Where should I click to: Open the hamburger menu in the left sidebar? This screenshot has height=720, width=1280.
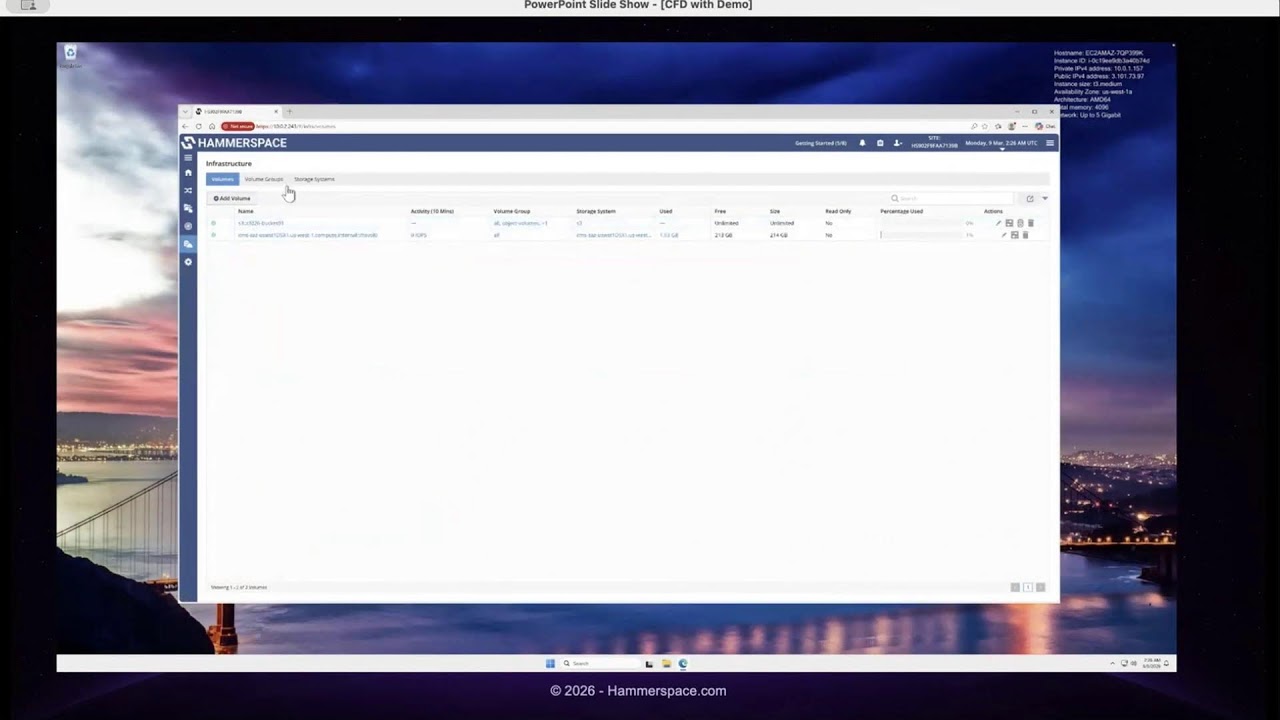188,158
